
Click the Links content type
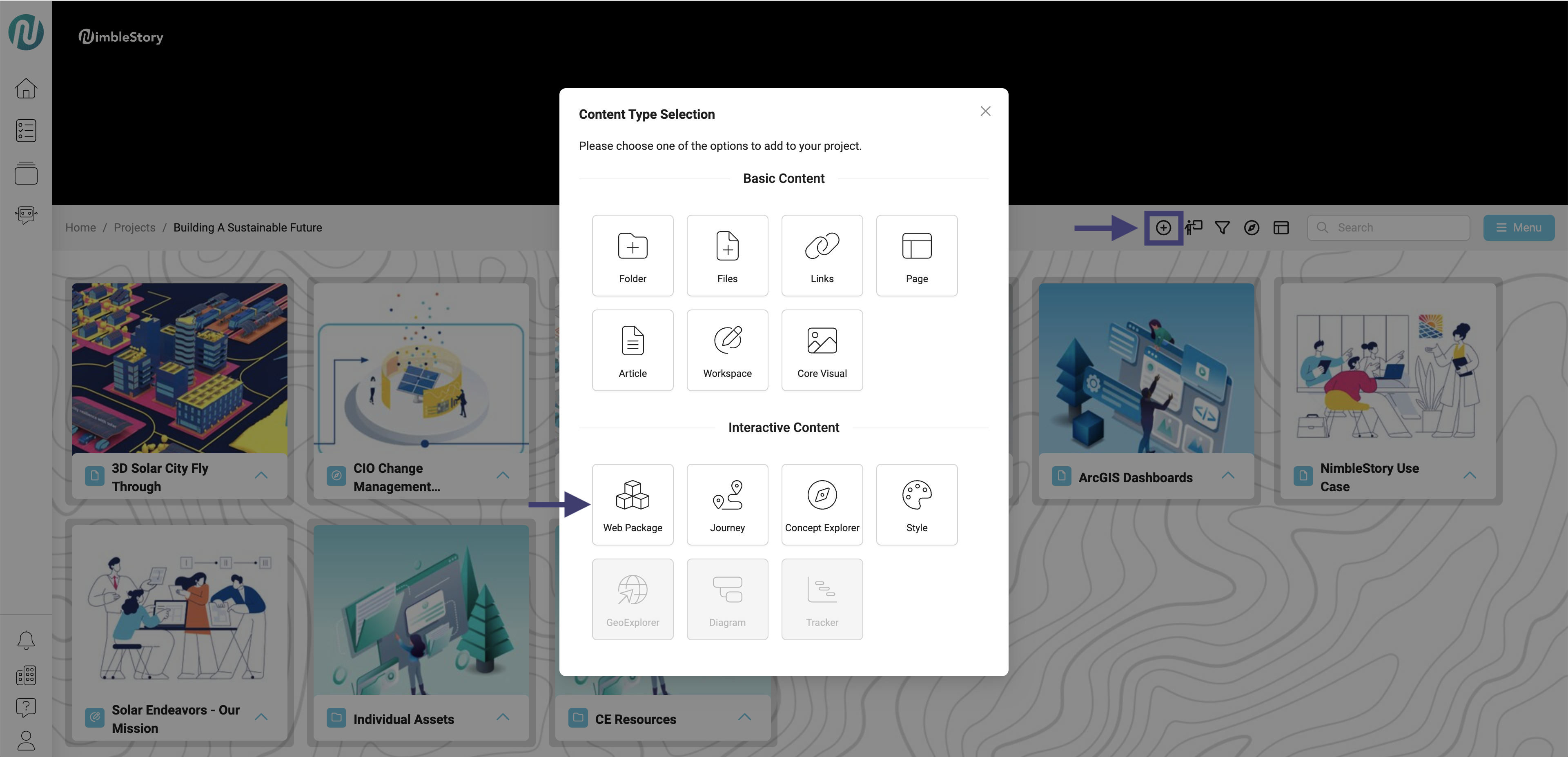pos(822,255)
